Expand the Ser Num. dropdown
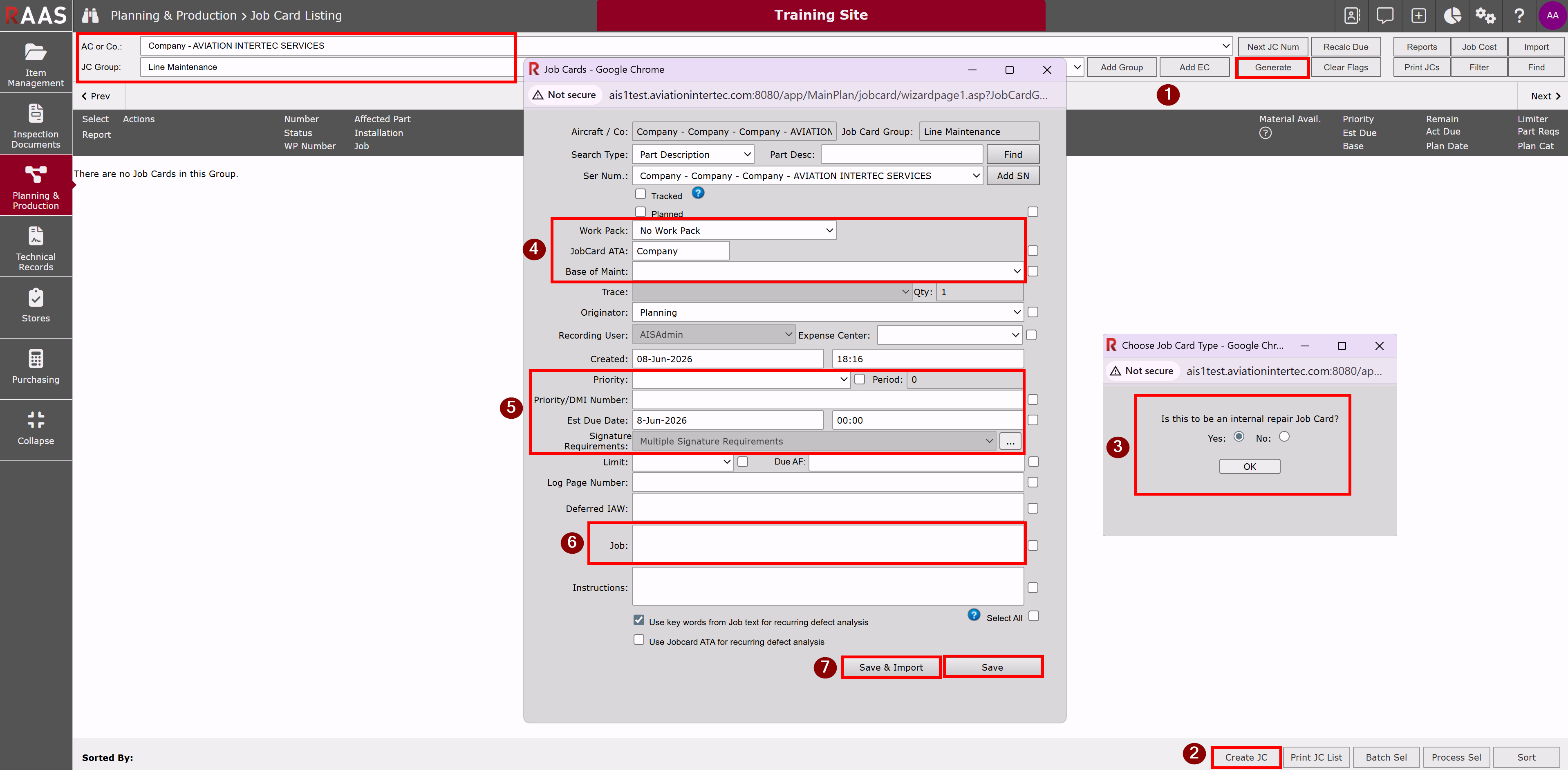Screen dimensions: 1568x770 click(x=807, y=176)
